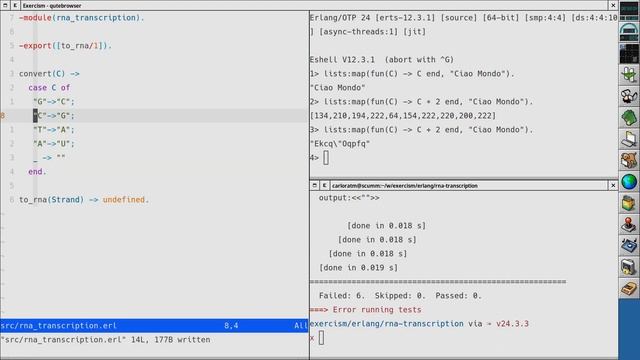Click the "Exercism - qutebrowser" title bar
The image size is (640, 360).
(314, 5)
